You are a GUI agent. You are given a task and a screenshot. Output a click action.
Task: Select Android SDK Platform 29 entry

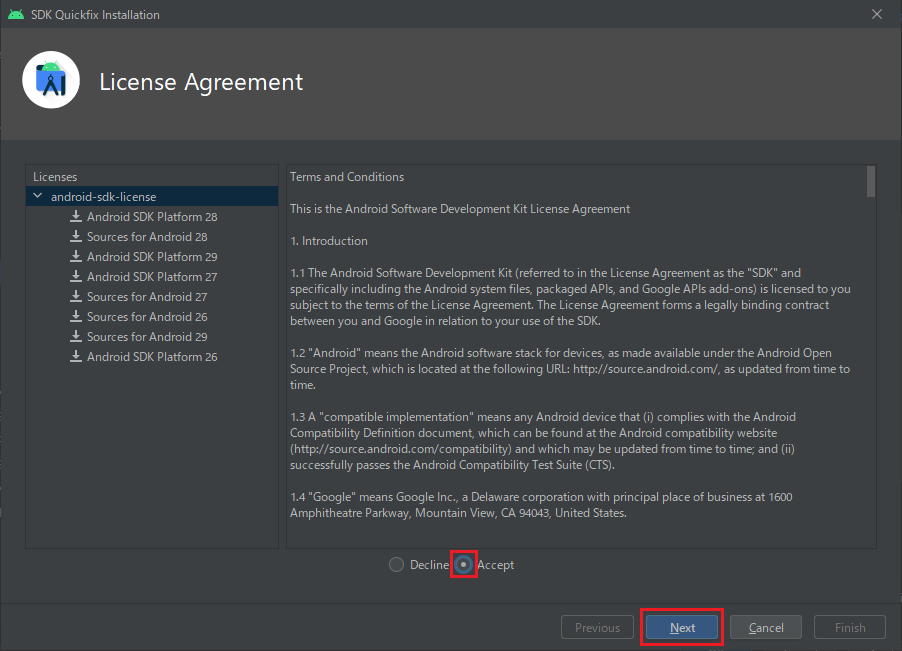152,257
